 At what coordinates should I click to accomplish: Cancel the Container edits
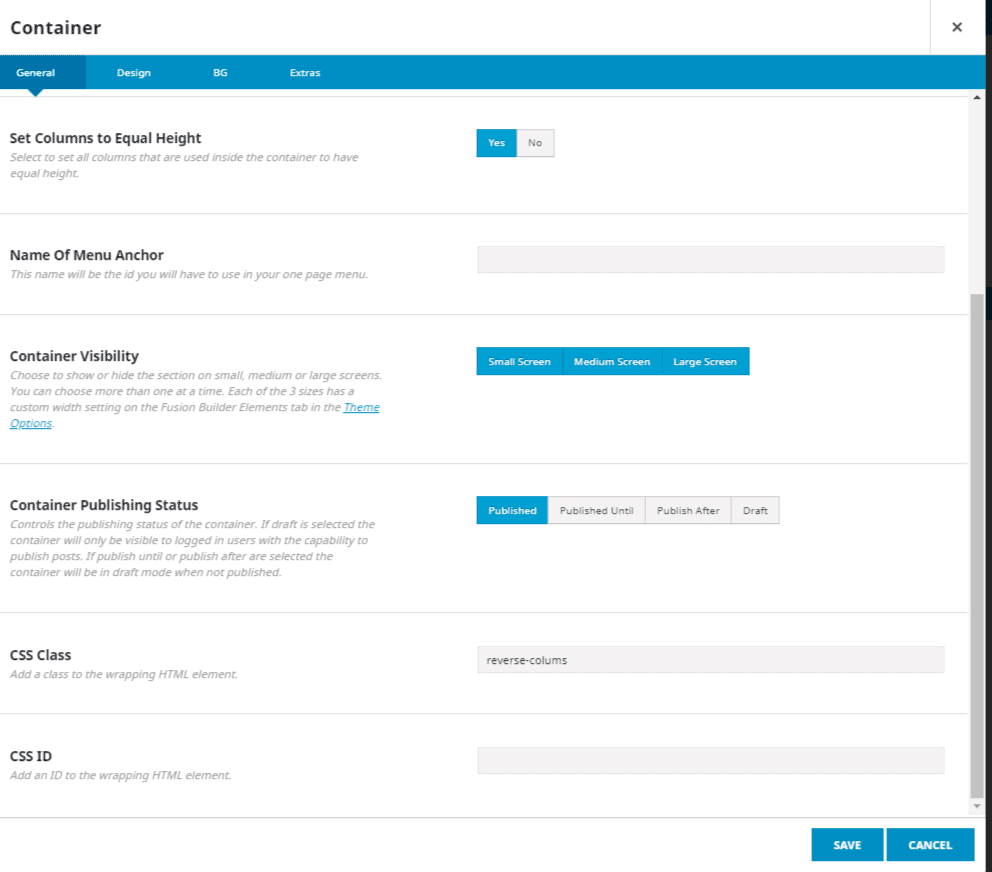(x=930, y=844)
